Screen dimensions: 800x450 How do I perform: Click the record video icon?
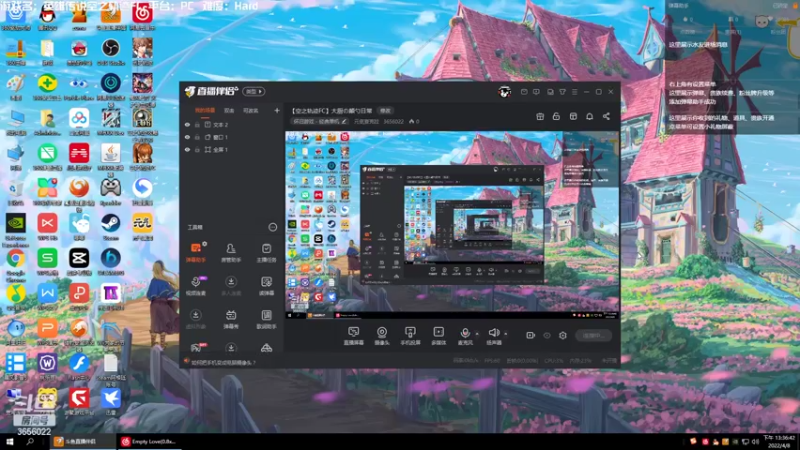coord(531,335)
